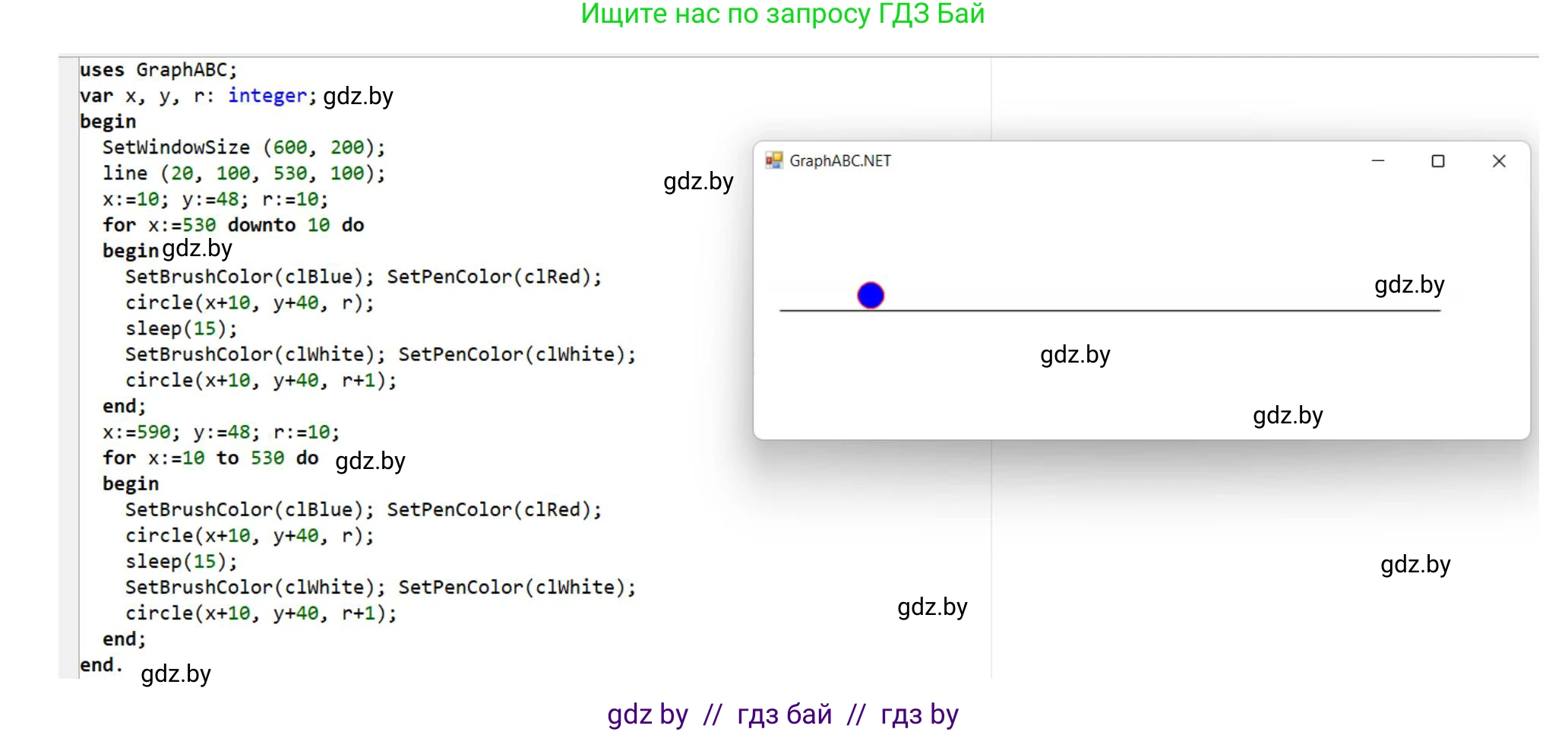Click the 'downto' keyword in the first loop

coord(261,225)
